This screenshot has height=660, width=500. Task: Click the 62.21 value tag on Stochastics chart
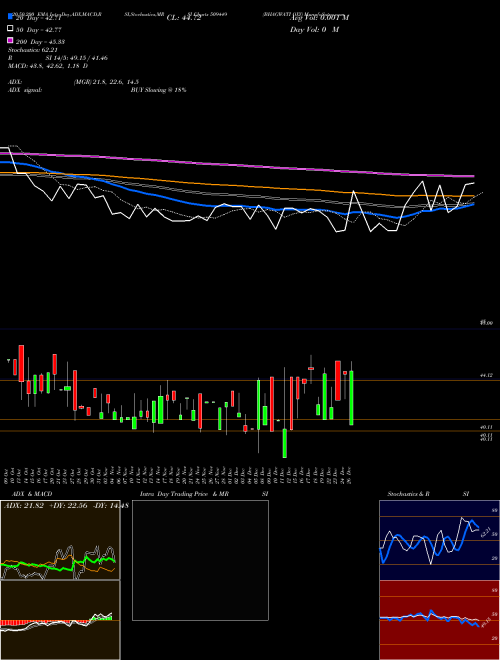pos(486,532)
